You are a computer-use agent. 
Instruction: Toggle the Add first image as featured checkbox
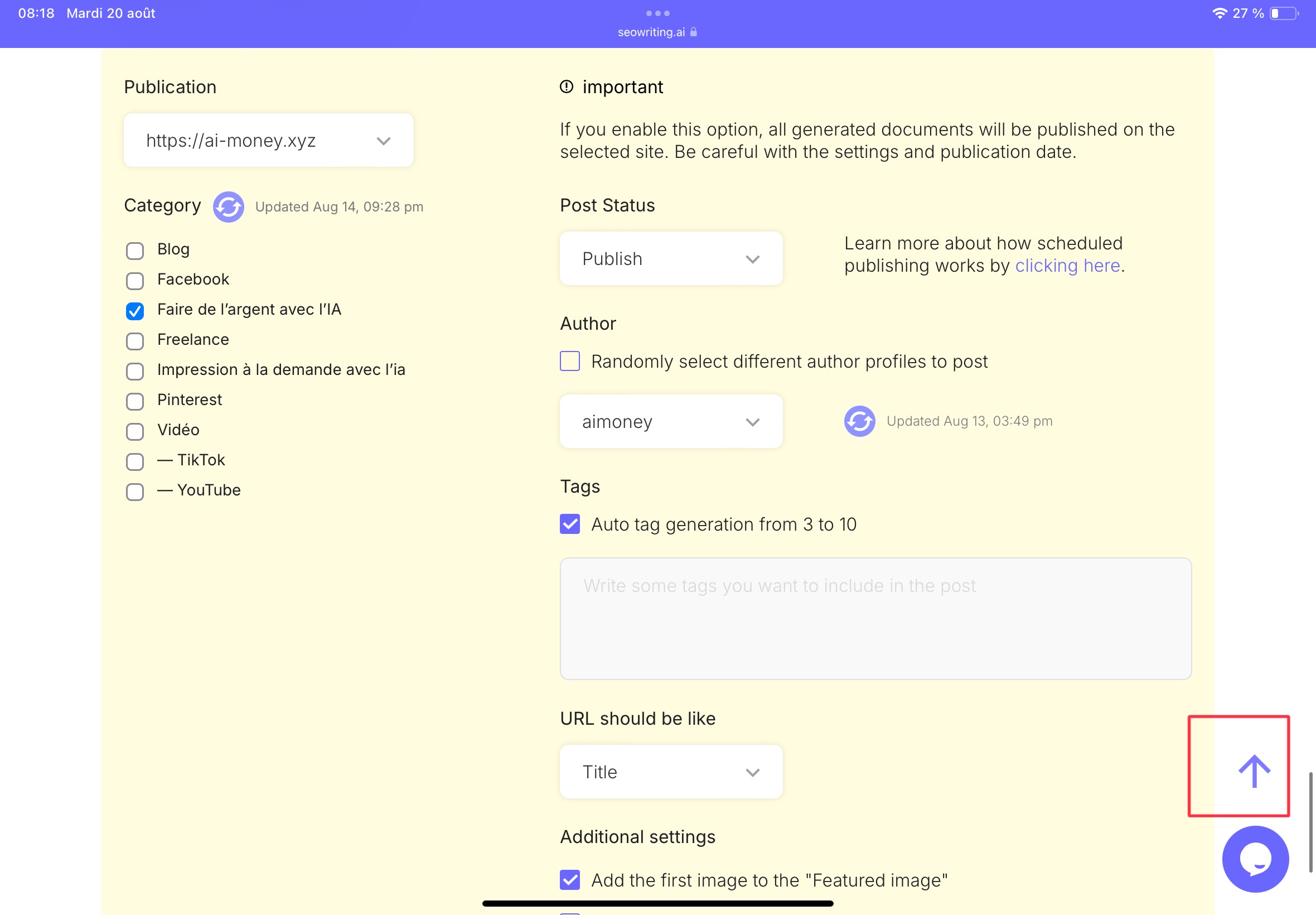pos(570,880)
